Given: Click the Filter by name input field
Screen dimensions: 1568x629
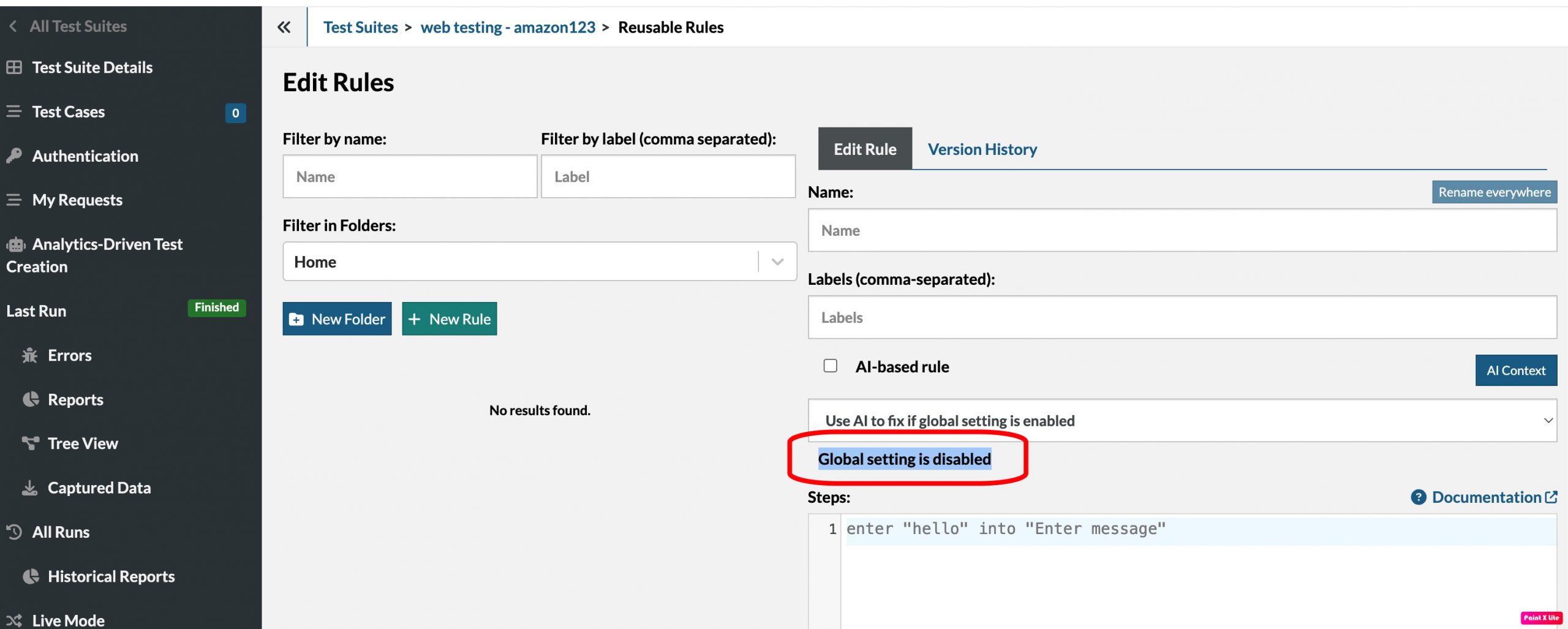Looking at the screenshot, I should click(410, 176).
